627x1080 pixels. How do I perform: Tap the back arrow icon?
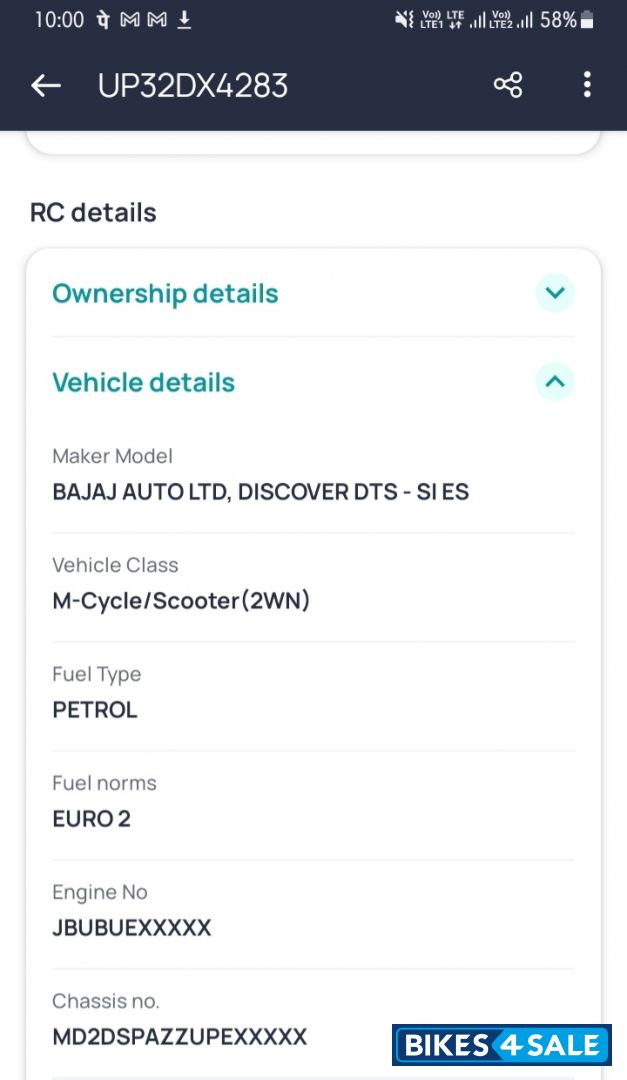[46, 86]
